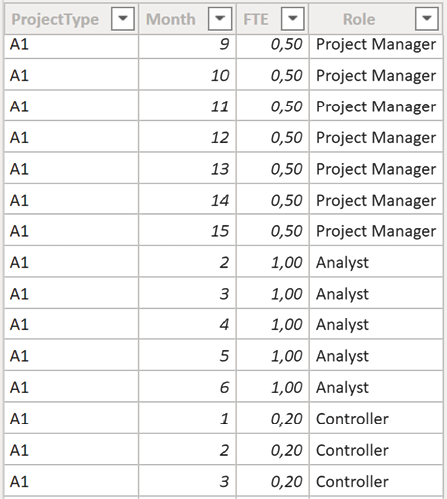Select Month cell with value 9
Viewport: 447px width, 499px height.
(x=187, y=44)
